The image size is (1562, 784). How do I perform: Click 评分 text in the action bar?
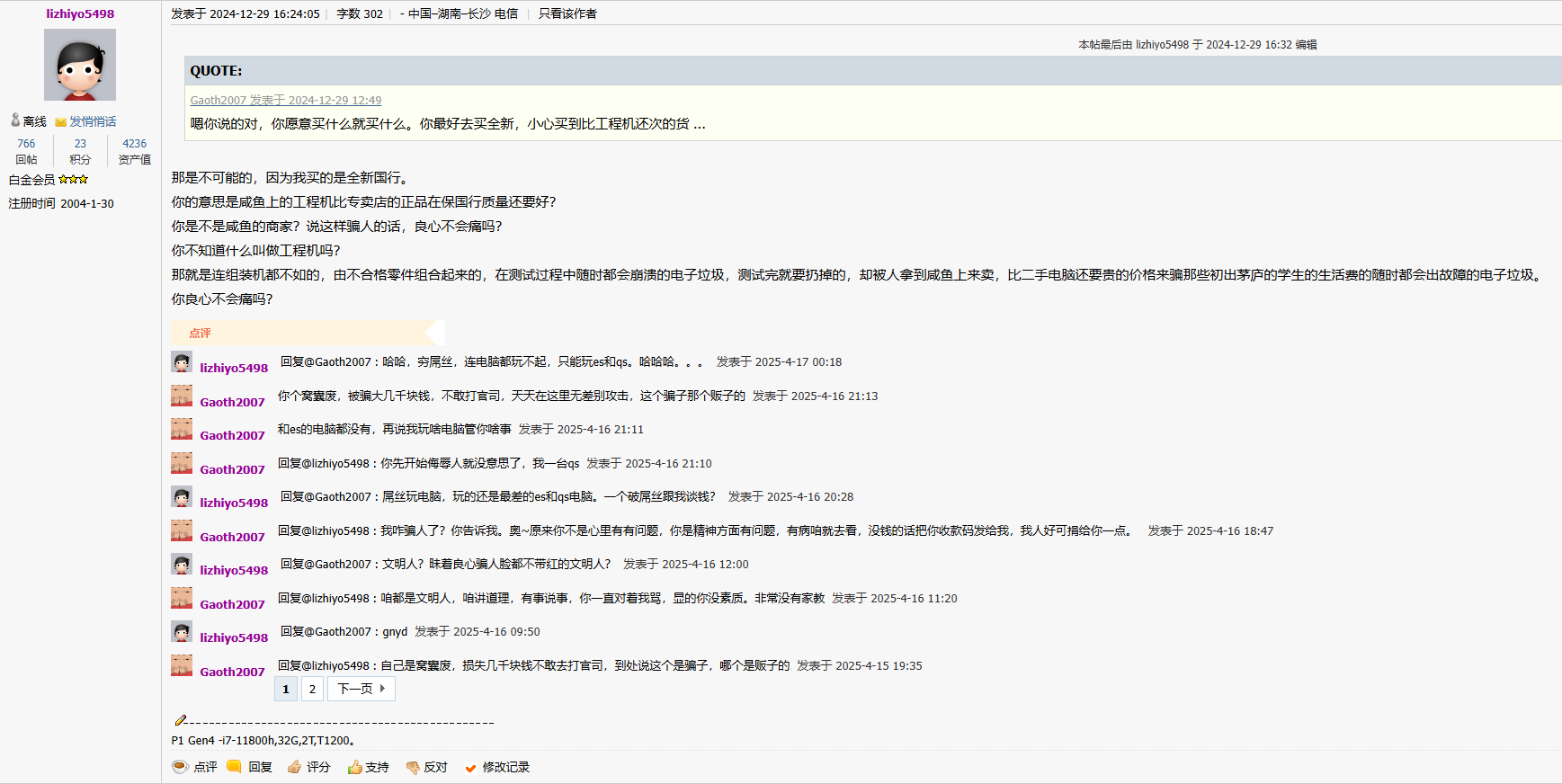coord(318,767)
